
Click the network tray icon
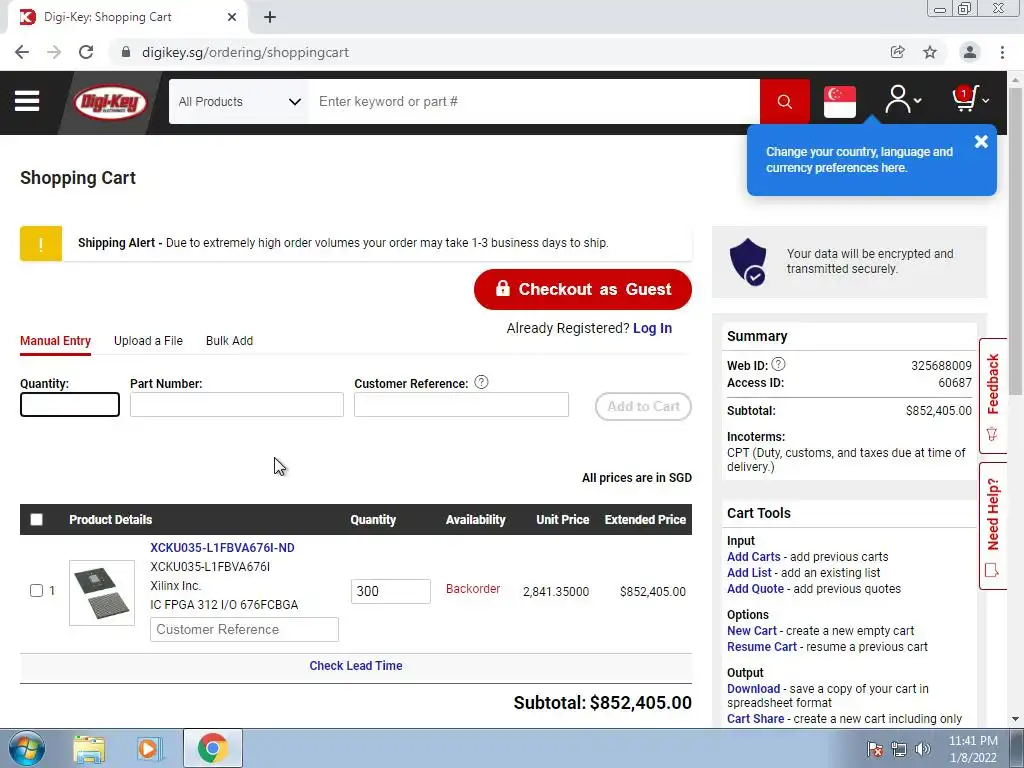point(899,749)
